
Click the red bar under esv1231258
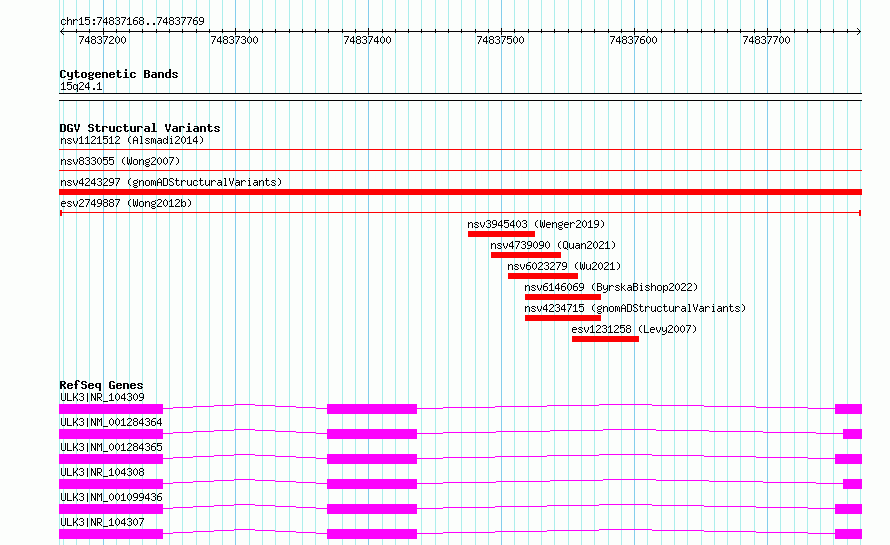[605, 339]
